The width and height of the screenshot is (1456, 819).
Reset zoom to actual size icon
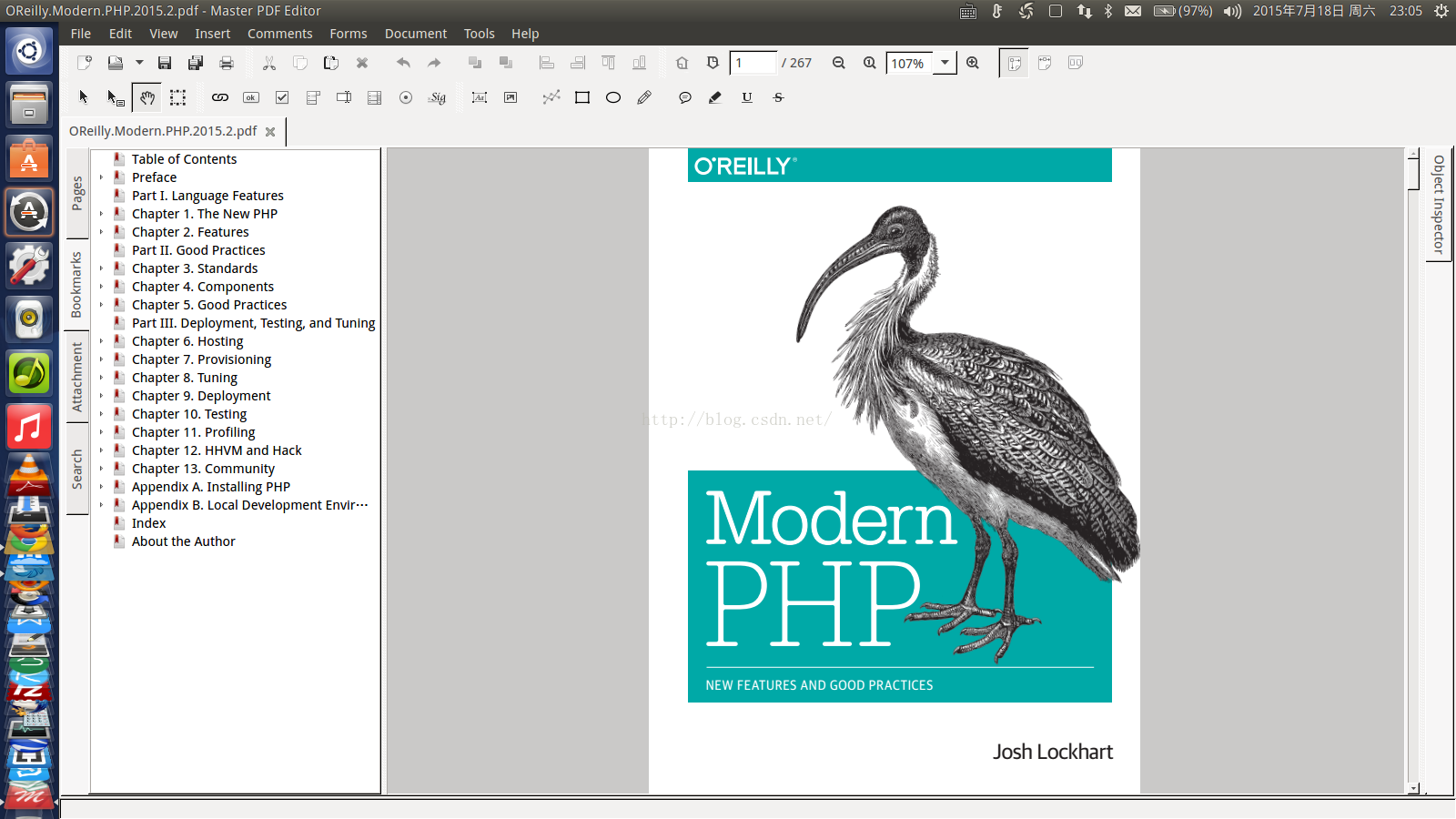[x=870, y=63]
